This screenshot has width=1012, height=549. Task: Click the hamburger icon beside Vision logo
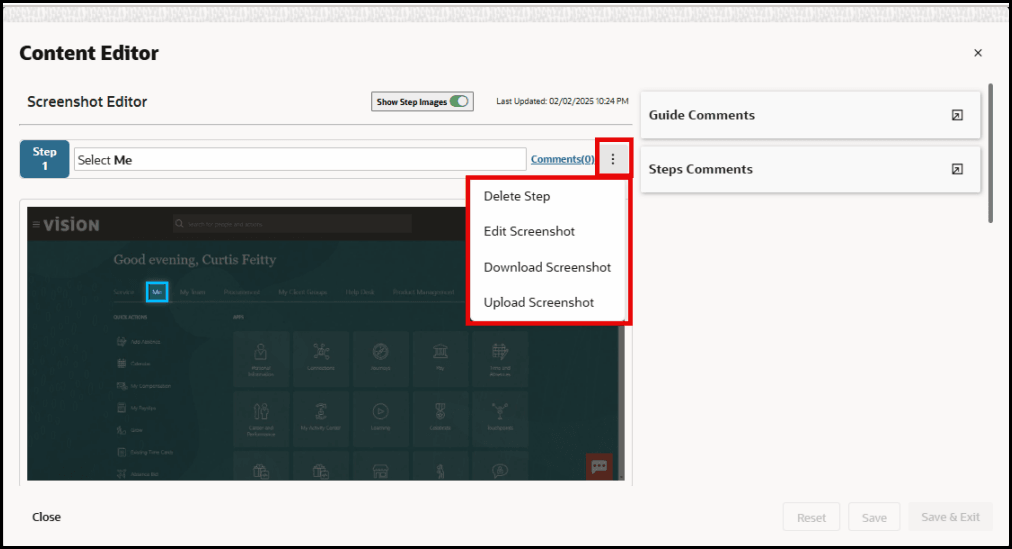[x=36, y=225]
